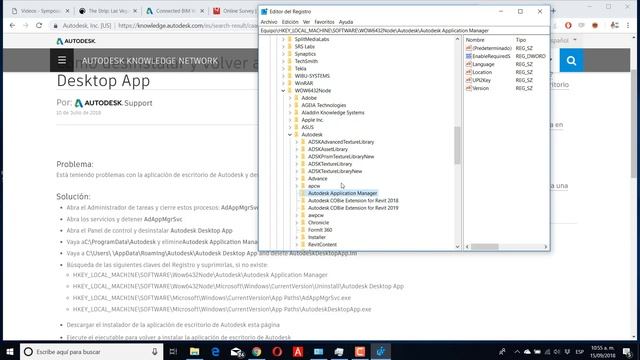Image resolution: width=640 pixels, height=360 pixels.
Task: Select the RevitContent registry key
Action: tap(322, 244)
